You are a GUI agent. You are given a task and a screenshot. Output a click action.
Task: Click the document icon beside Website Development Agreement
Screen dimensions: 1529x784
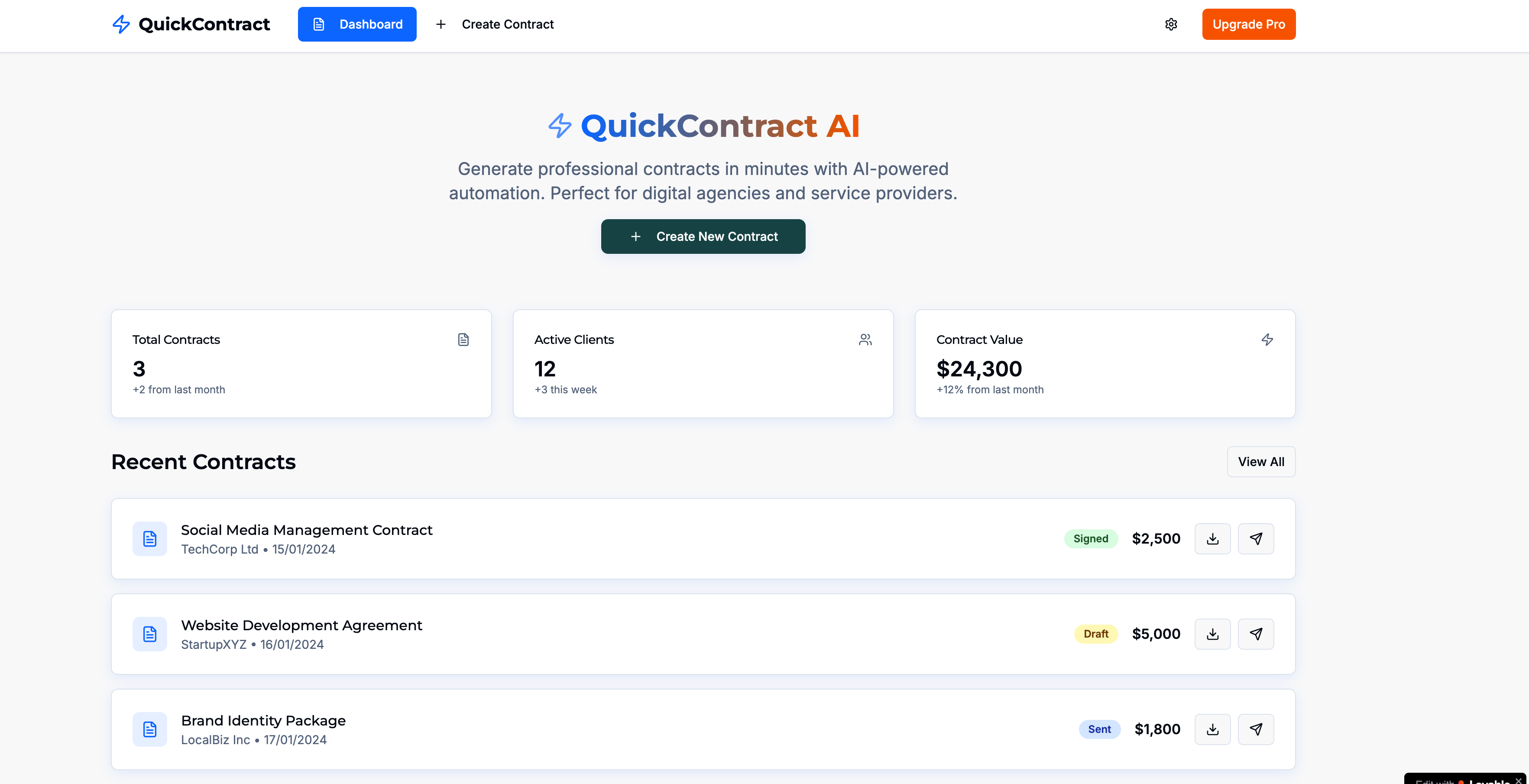149,634
